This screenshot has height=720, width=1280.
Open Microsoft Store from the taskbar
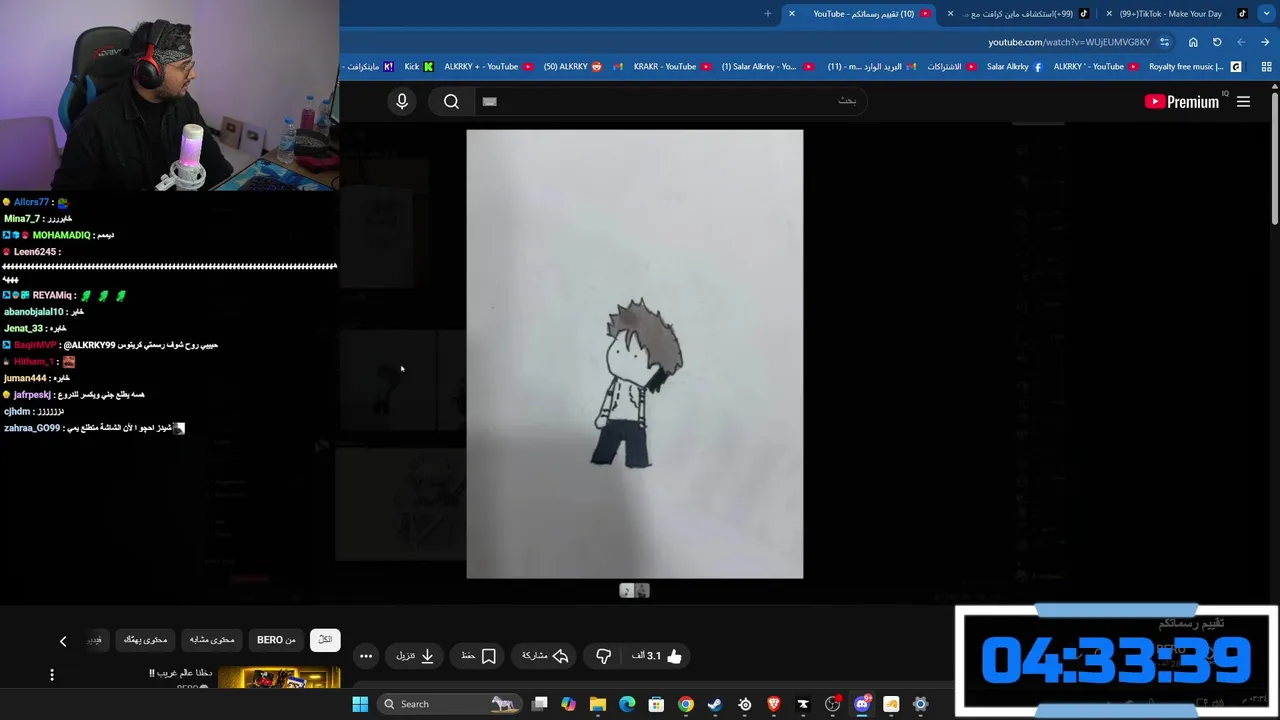pyautogui.click(x=656, y=704)
